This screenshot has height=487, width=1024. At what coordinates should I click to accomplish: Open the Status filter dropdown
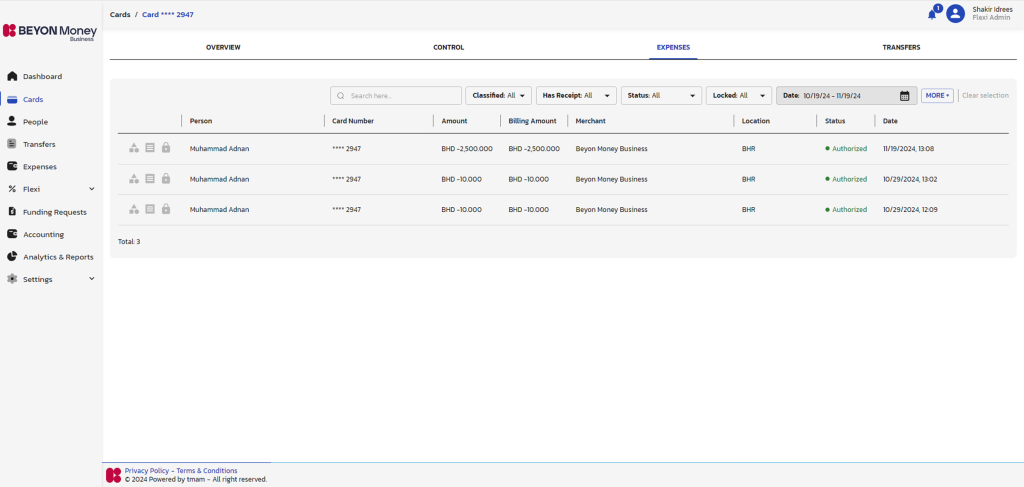pos(662,95)
